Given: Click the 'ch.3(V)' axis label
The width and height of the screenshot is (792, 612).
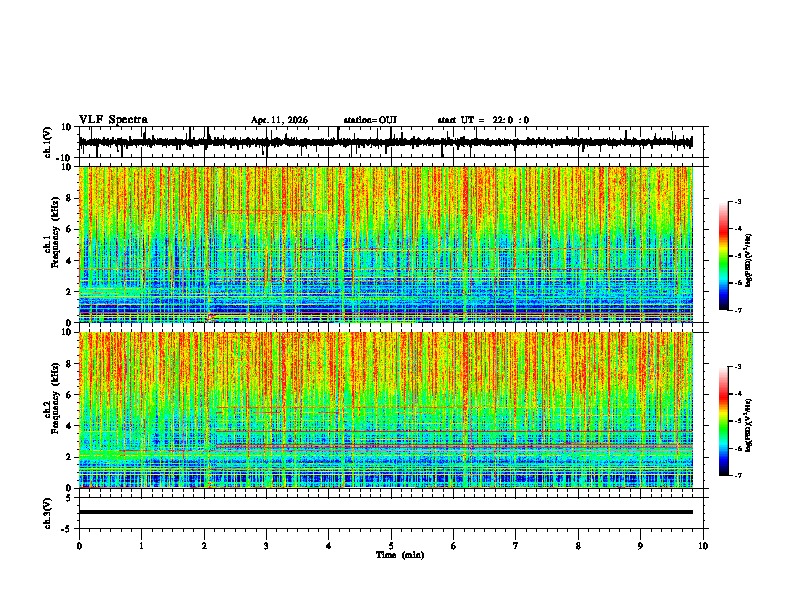Looking at the screenshot, I should (48, 513).
